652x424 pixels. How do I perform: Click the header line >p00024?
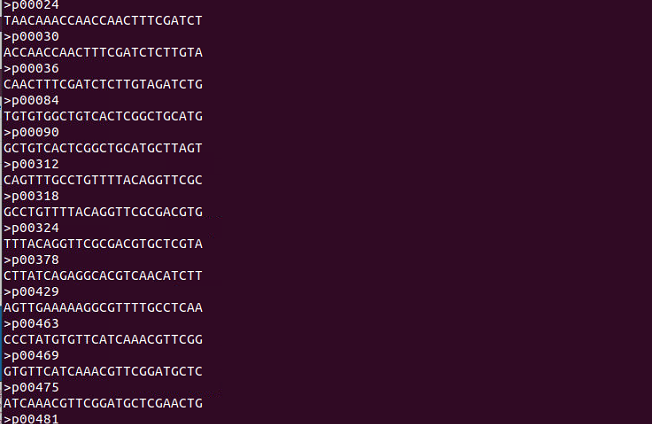click(31, 5)
